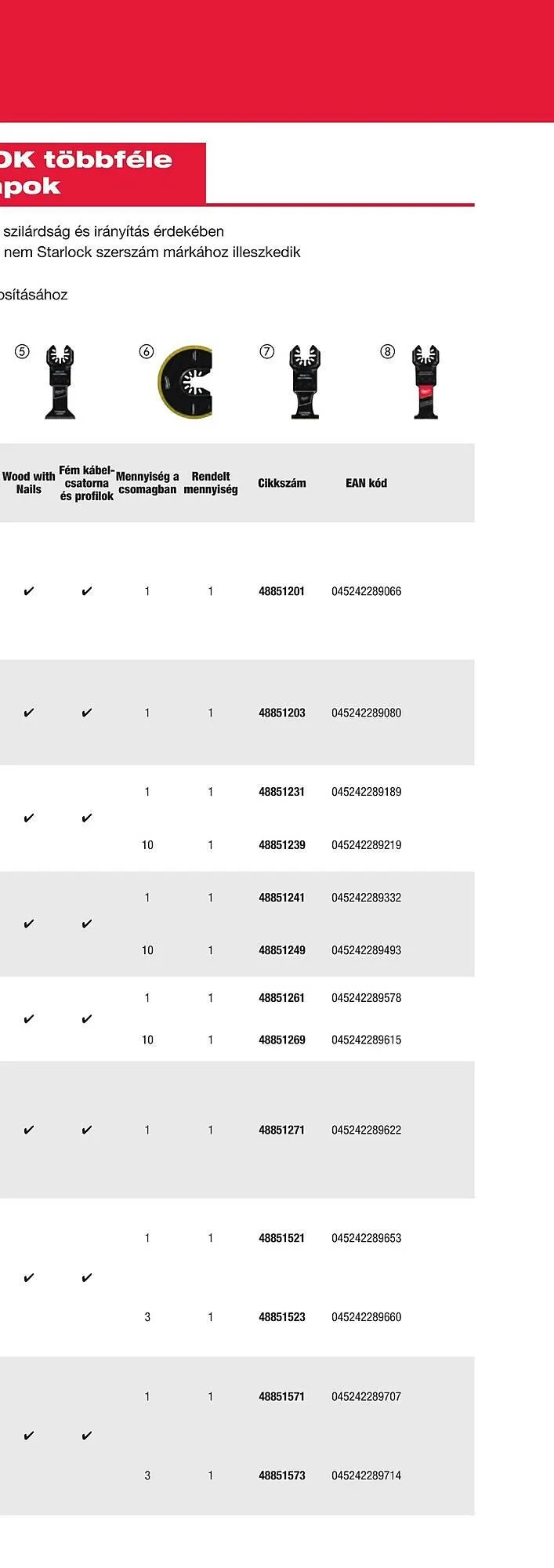Click the blade image labeled number 5
Screen dimensions: 554x1568
61,381
